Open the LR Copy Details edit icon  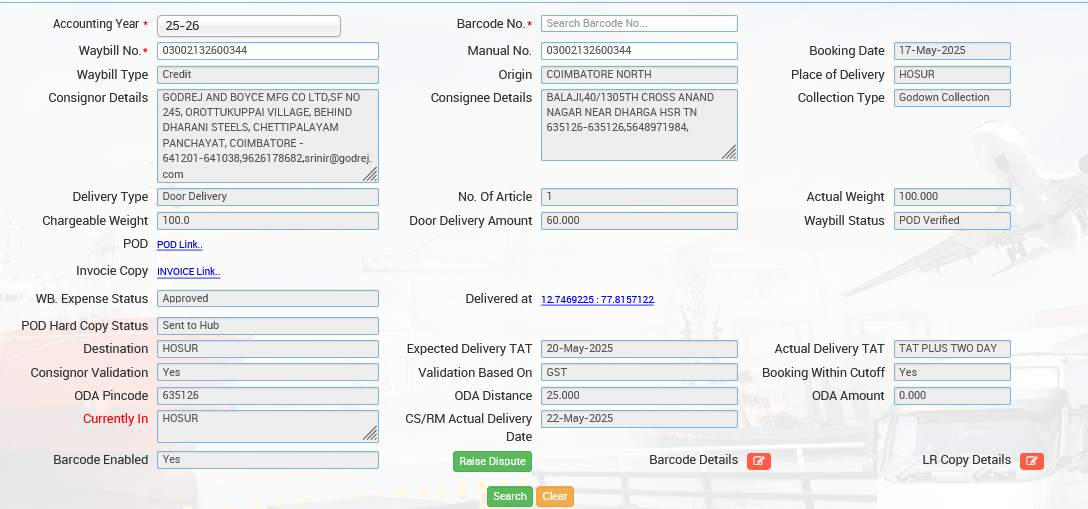1032,461
